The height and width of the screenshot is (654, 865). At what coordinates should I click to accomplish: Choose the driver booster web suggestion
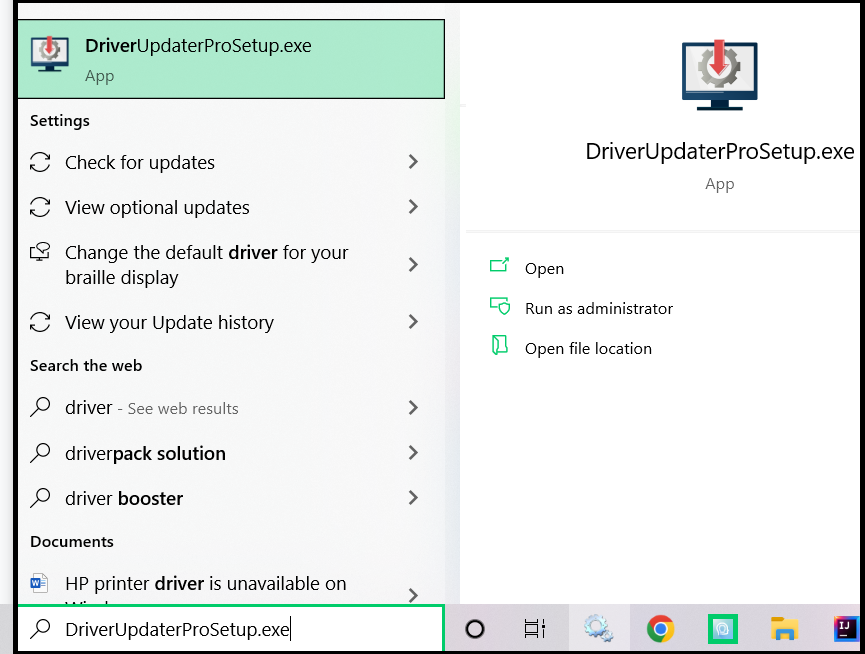click(x=223, y=498)
